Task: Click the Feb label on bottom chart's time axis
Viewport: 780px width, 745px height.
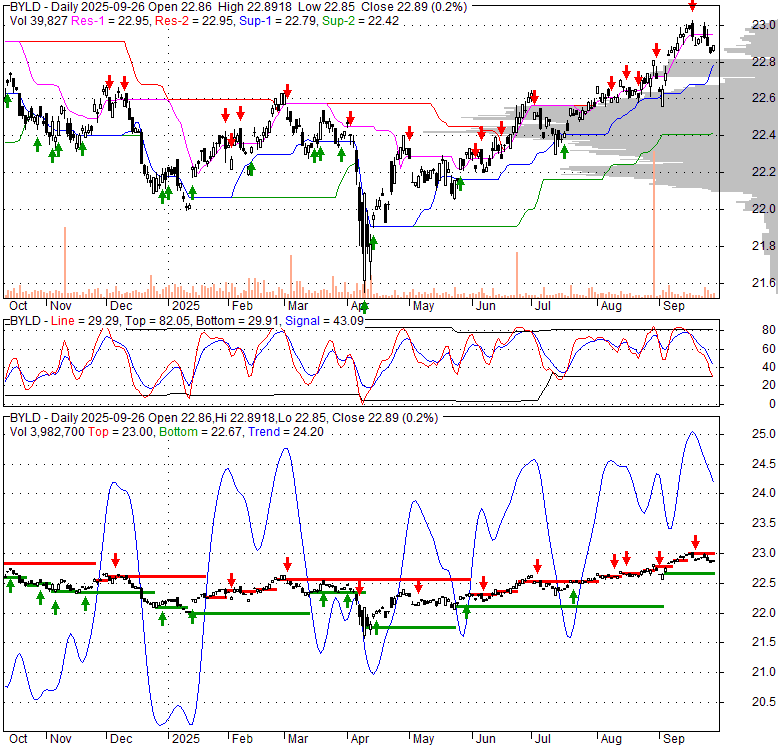Action: pos(242,739)
